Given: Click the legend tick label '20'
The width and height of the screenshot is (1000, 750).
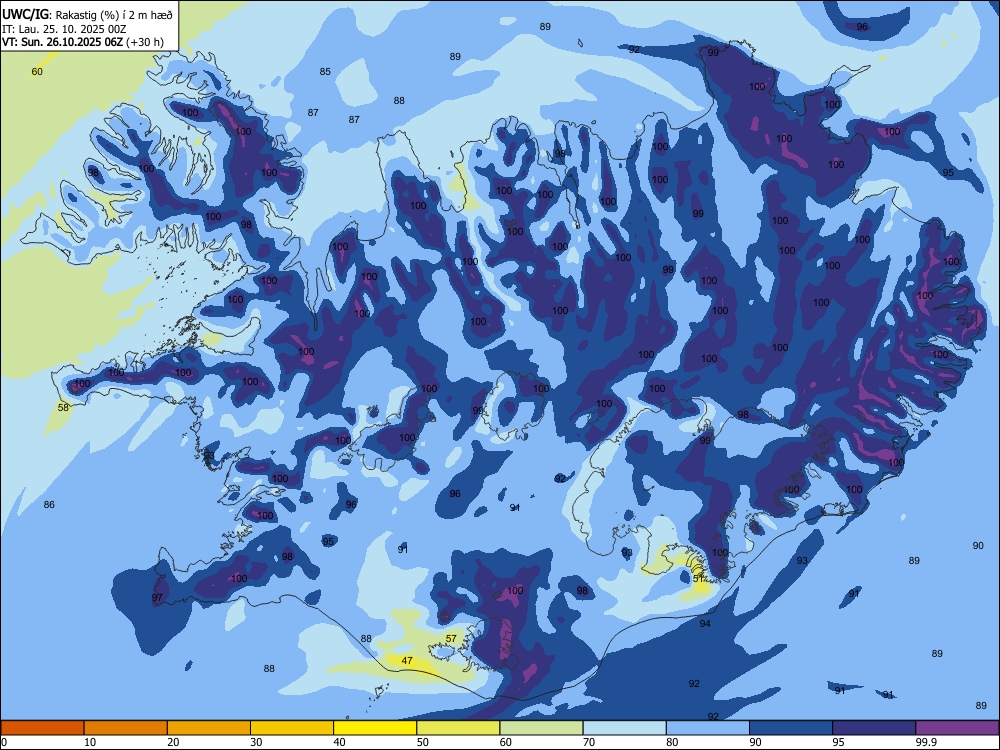Looking at the screenshot, I should (173, 742).
